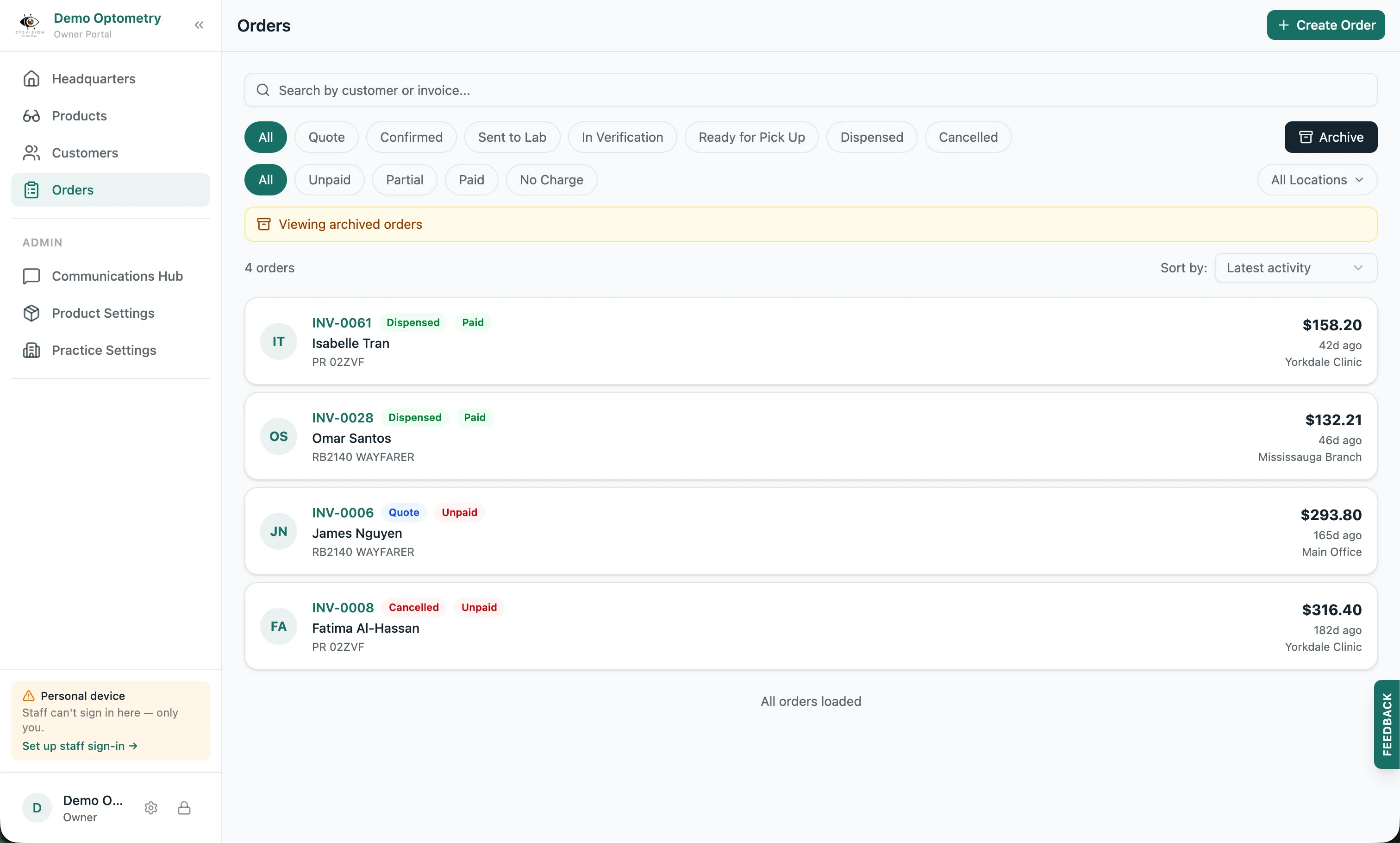Click the Quote badge on INV-0006
This screenshot has height=843, width=1400.
coord(404,512)
